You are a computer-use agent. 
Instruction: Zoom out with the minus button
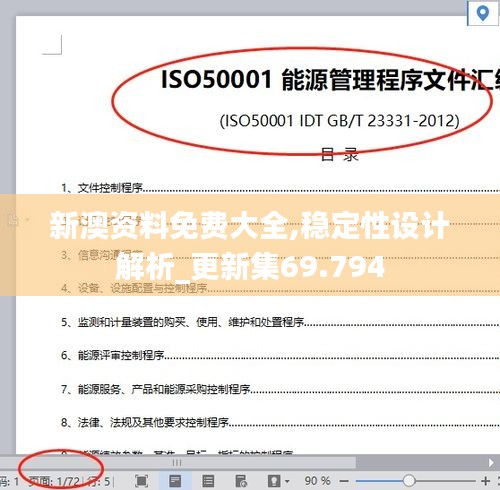pyautogui.click(x=344, y=481)
